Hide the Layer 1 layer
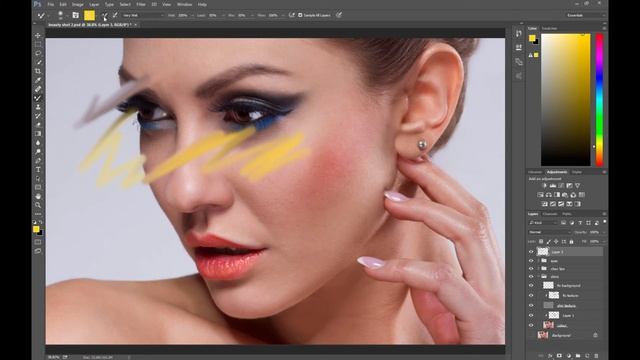Screen dimensions: 640x360 531,315
